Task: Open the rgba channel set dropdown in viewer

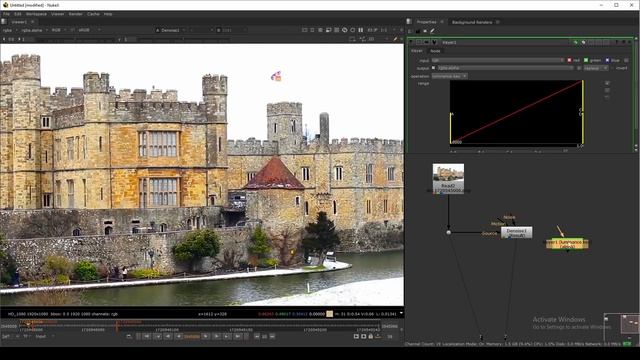Action: (x=10, y=30)
